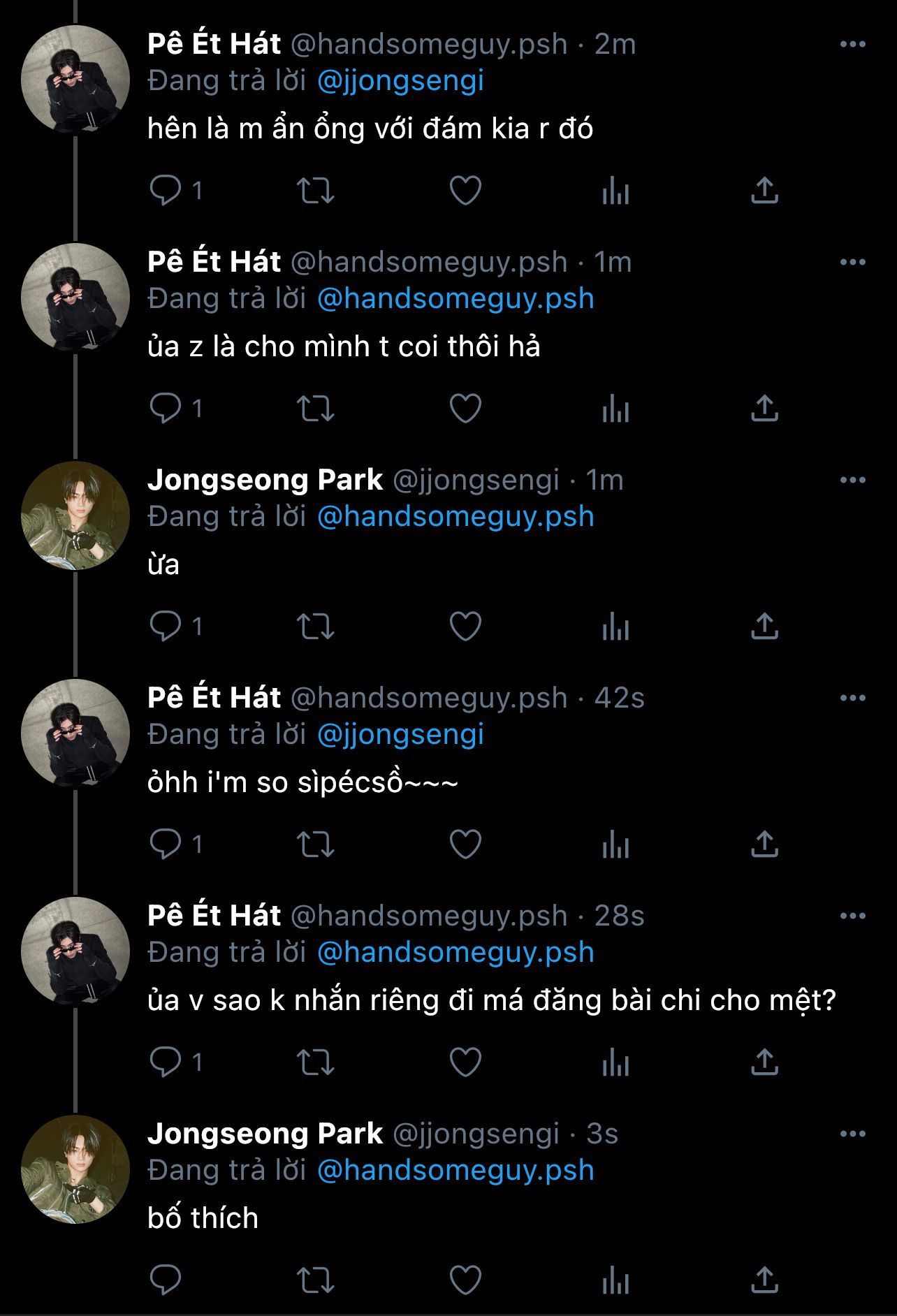Viewport: 897px width, 1316px height.
Task: Retweet the "bố thích" tweet
Action: pos(316,1280)
